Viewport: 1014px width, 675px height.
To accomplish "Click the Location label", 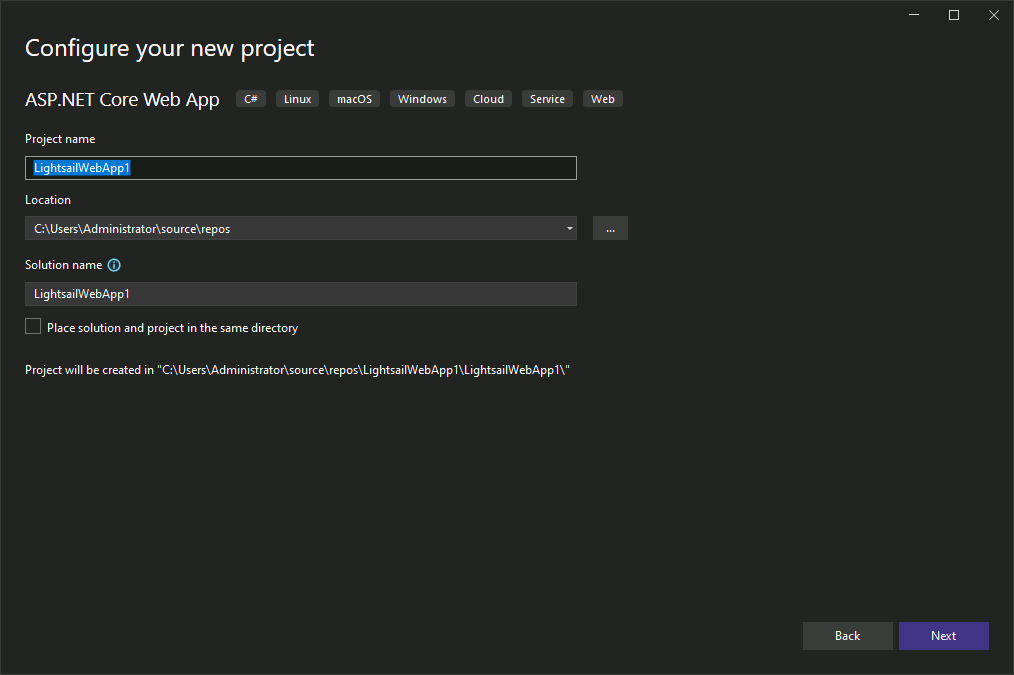I will point(48,200).
